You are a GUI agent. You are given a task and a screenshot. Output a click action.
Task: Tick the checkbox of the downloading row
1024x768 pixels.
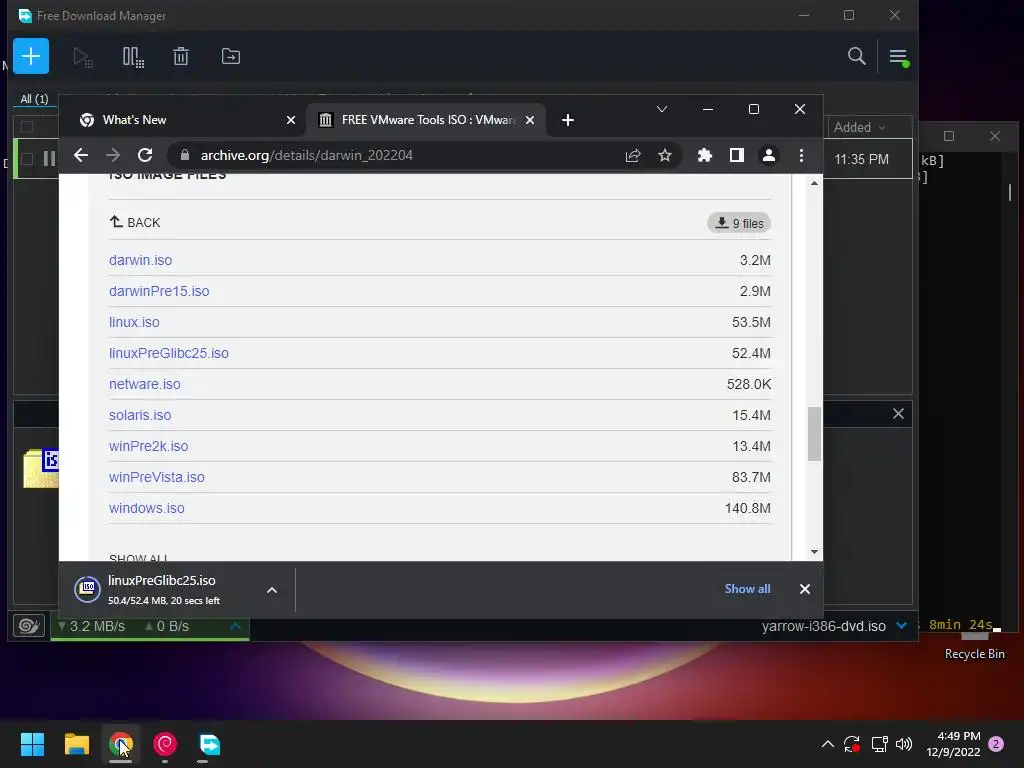coord(27,159)
